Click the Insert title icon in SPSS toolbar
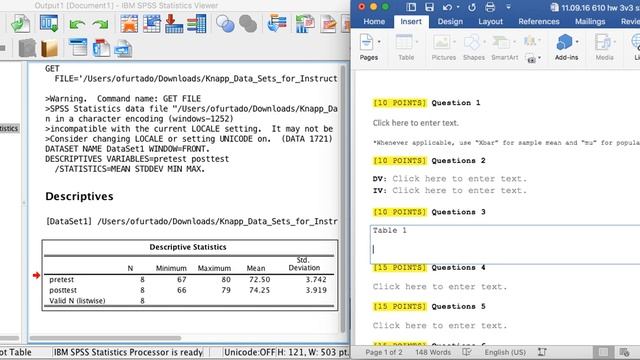Screen dimensions: 640x360 tap(101, 48)
